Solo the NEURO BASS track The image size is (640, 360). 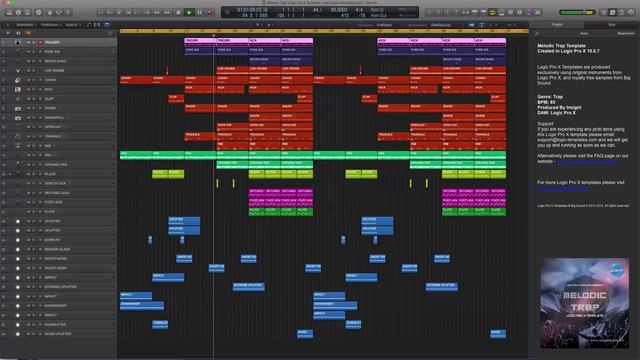point(33,61)
